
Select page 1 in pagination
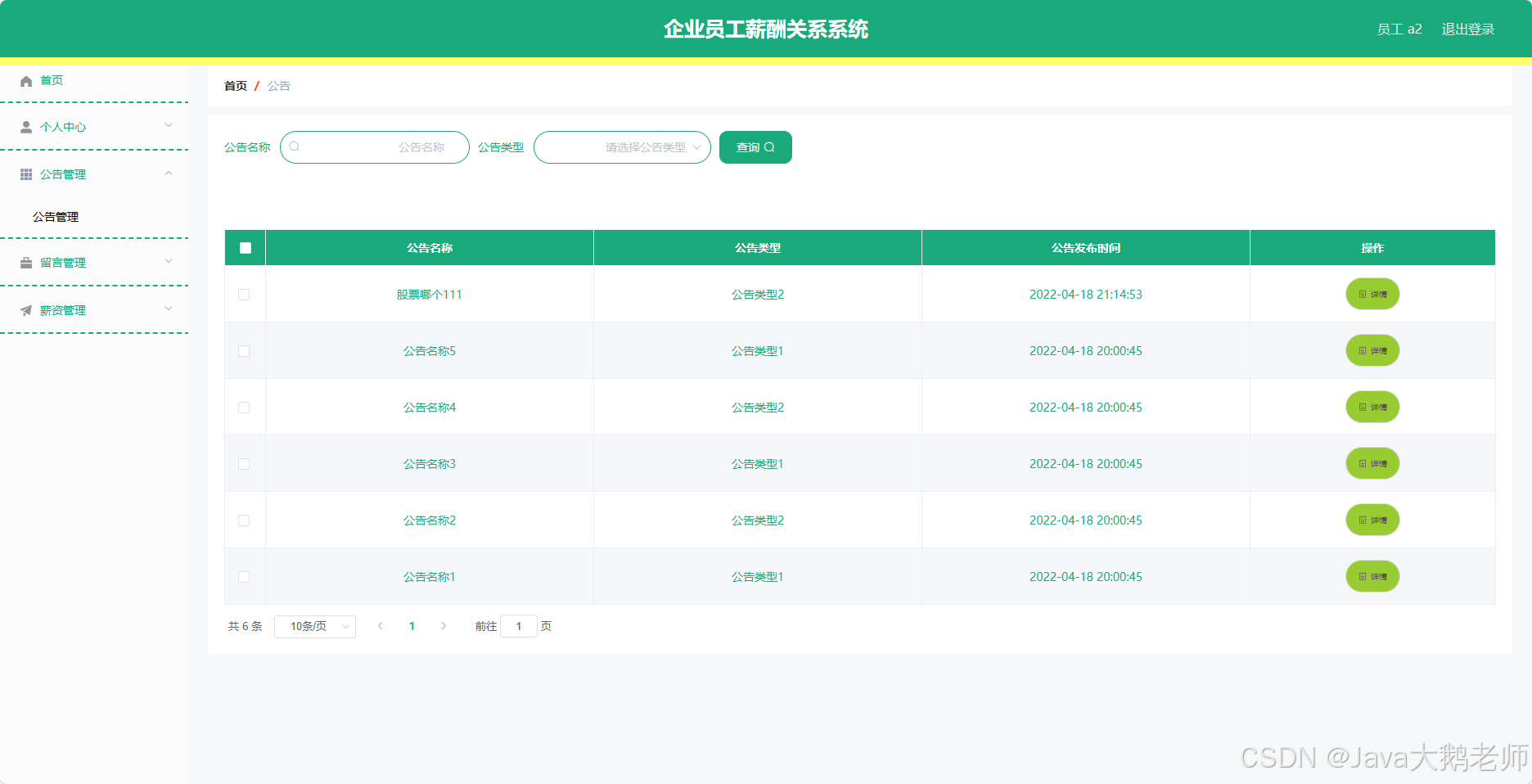(412, 626)
